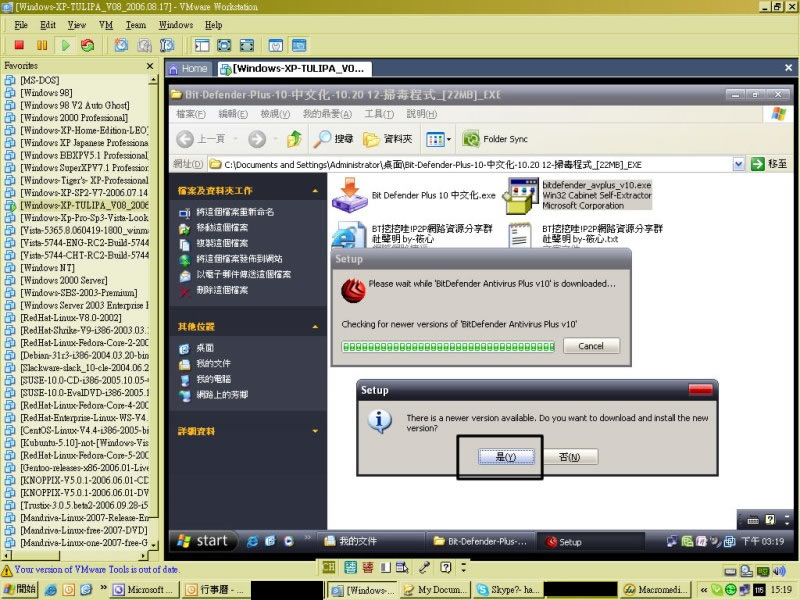800x600 pixels.
Task: Click Internet Explorer icon in guest quick launch
Action: pos(252,541)
